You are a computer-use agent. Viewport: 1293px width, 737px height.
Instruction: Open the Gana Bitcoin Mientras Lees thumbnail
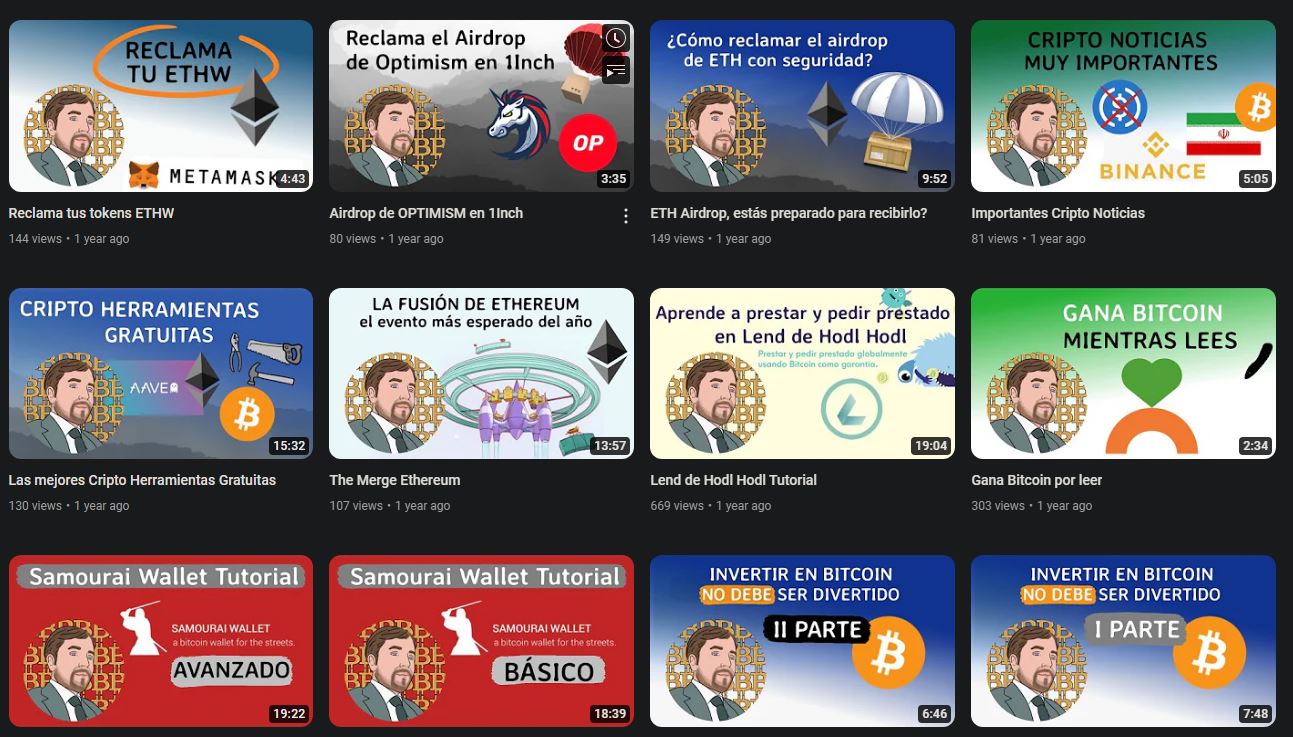[1123, 373]
